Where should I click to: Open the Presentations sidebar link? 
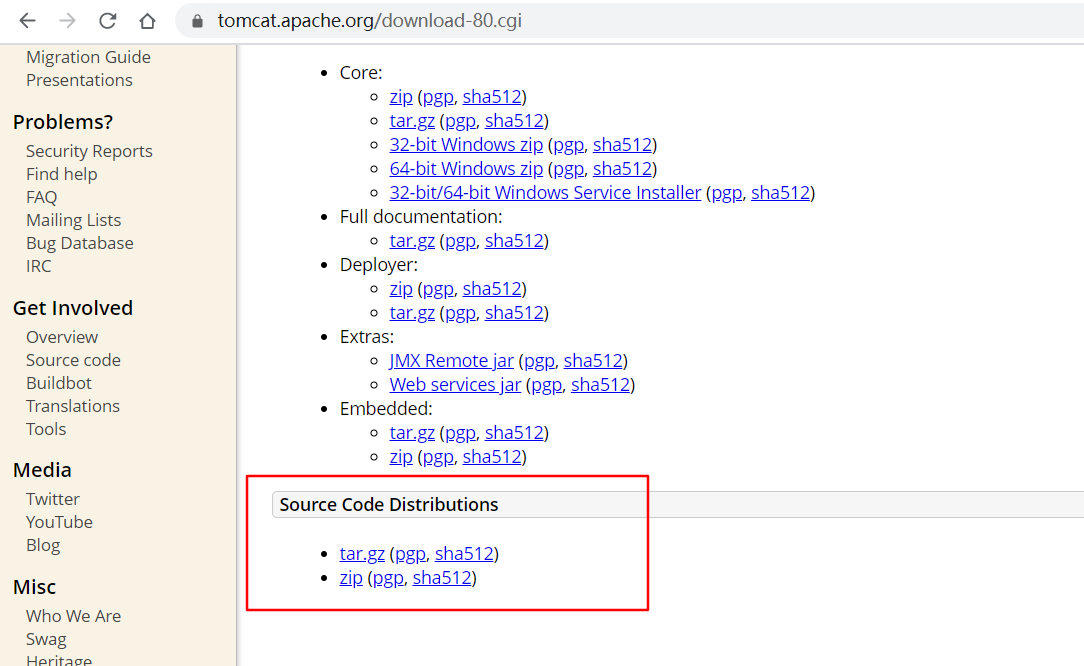point(79,80)
